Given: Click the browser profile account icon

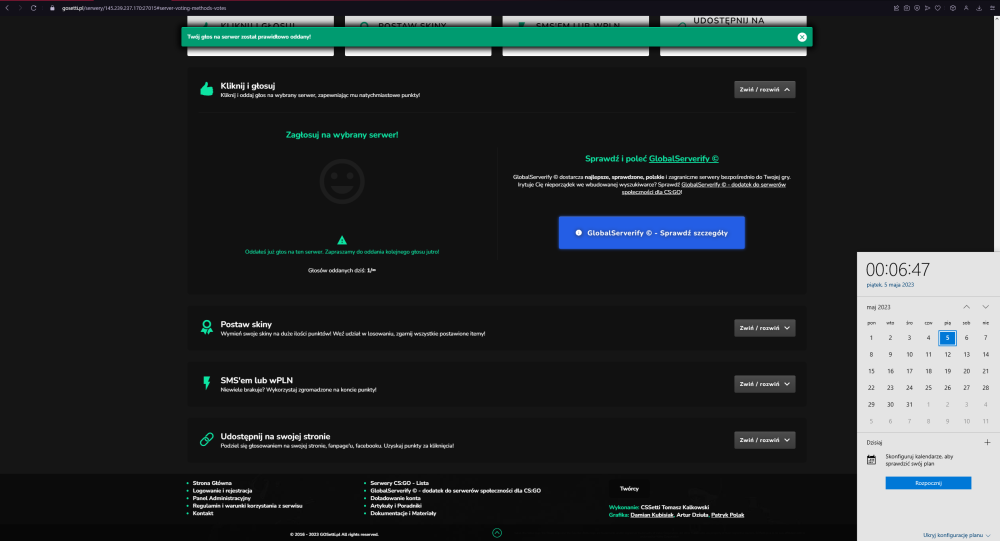Looking at the screenshot, I should tap(966, 8).
